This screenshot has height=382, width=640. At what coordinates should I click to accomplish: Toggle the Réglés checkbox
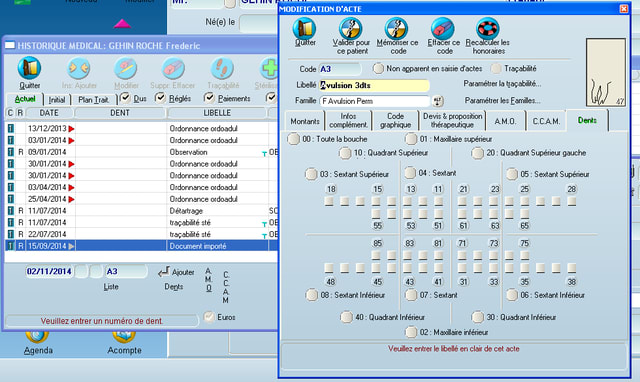pos(161,98)
